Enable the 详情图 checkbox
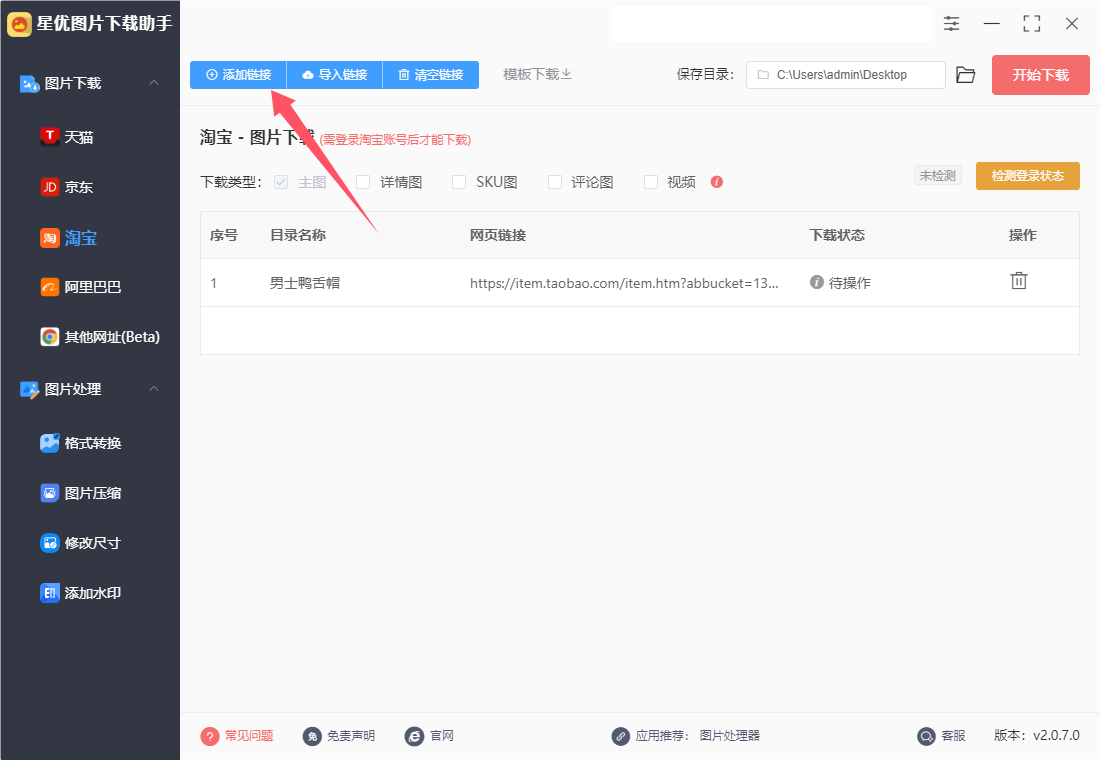Image resolution: width=1100 pixels, height=760 pixels. 363,182
